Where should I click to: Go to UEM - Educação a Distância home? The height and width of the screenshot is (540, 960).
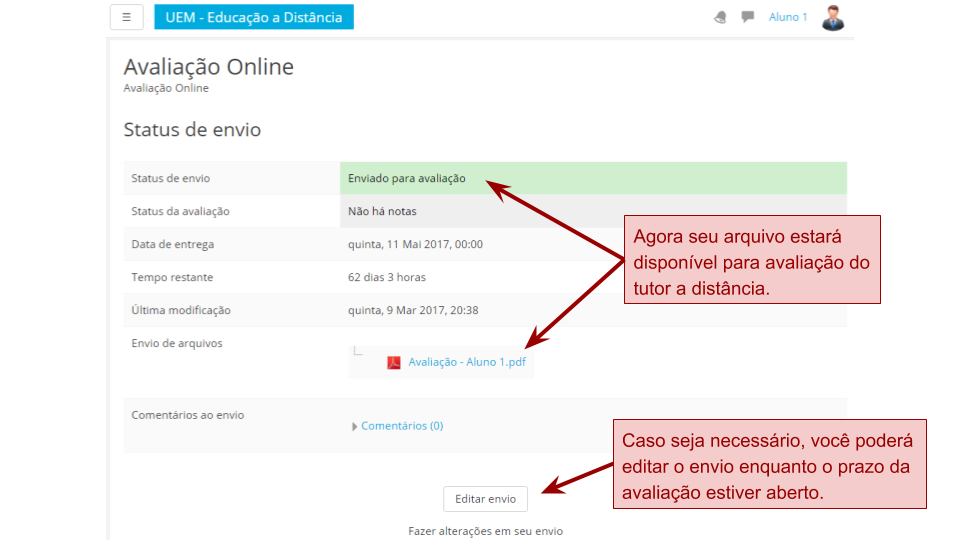click(253, 17)
